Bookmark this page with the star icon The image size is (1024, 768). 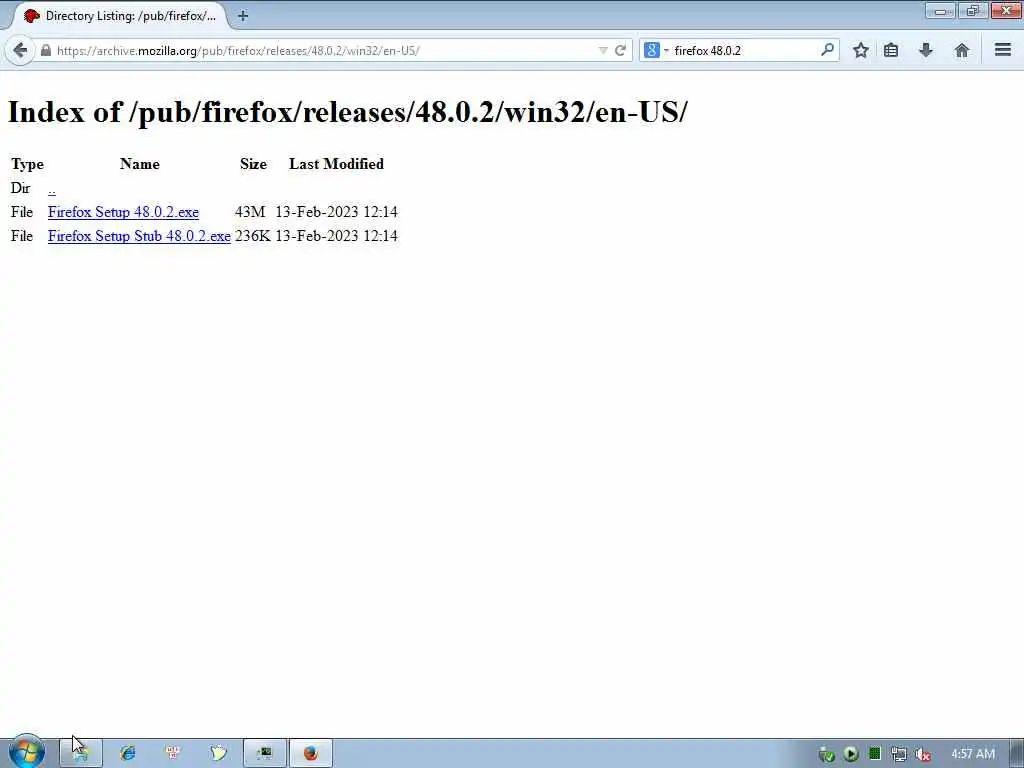click(x=861, y=50)
